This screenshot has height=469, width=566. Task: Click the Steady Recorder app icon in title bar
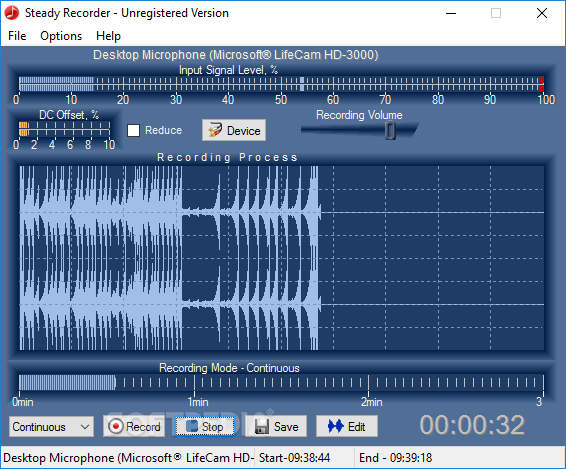(12, 13)
